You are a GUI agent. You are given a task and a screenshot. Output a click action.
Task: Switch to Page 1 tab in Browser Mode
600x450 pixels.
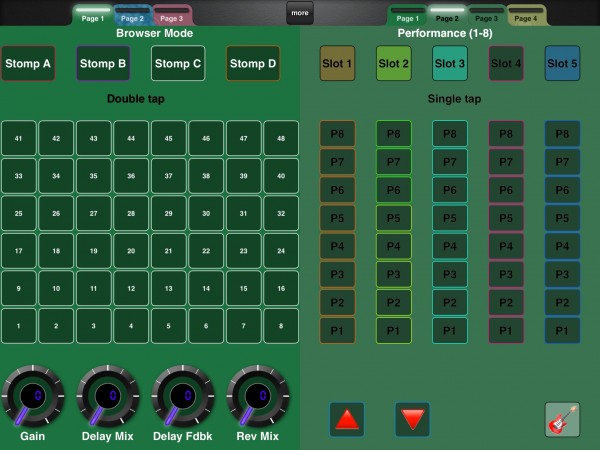point(93,15)
